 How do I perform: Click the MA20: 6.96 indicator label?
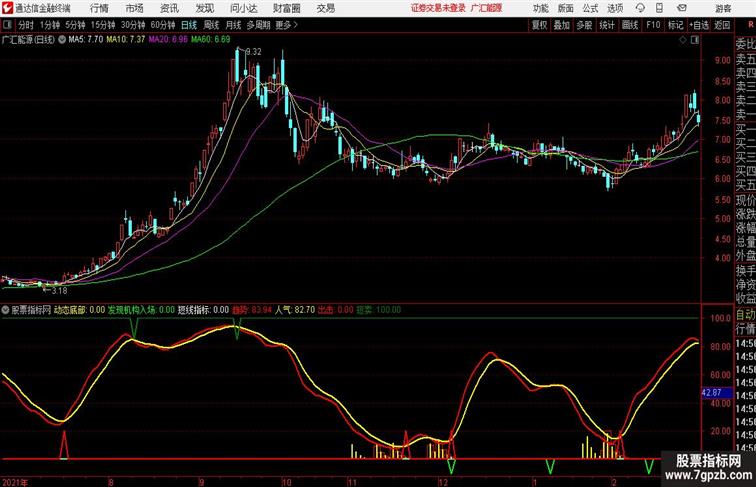(168, 40)
